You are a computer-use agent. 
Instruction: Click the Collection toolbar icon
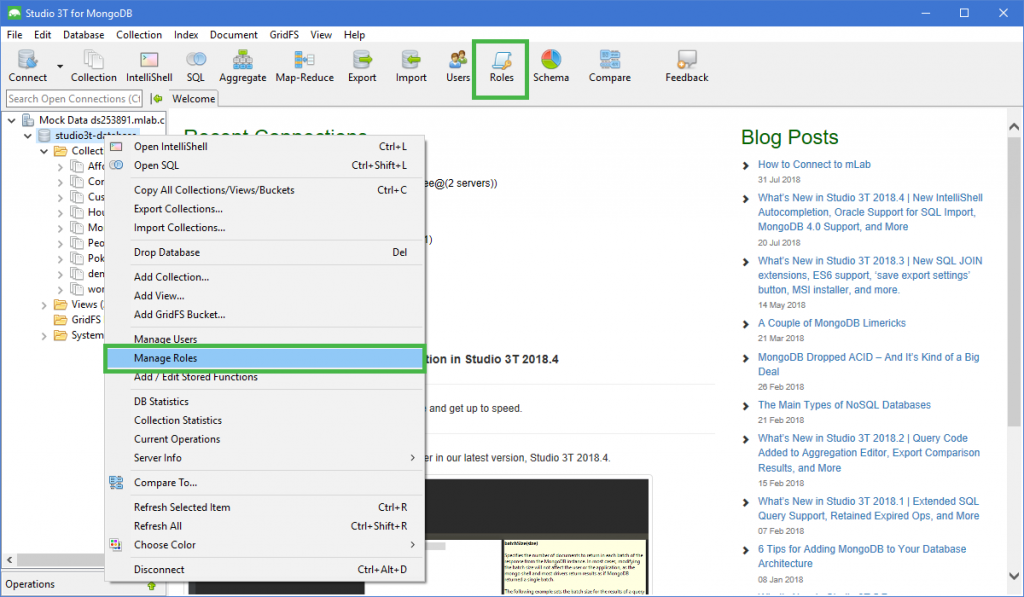93,67
